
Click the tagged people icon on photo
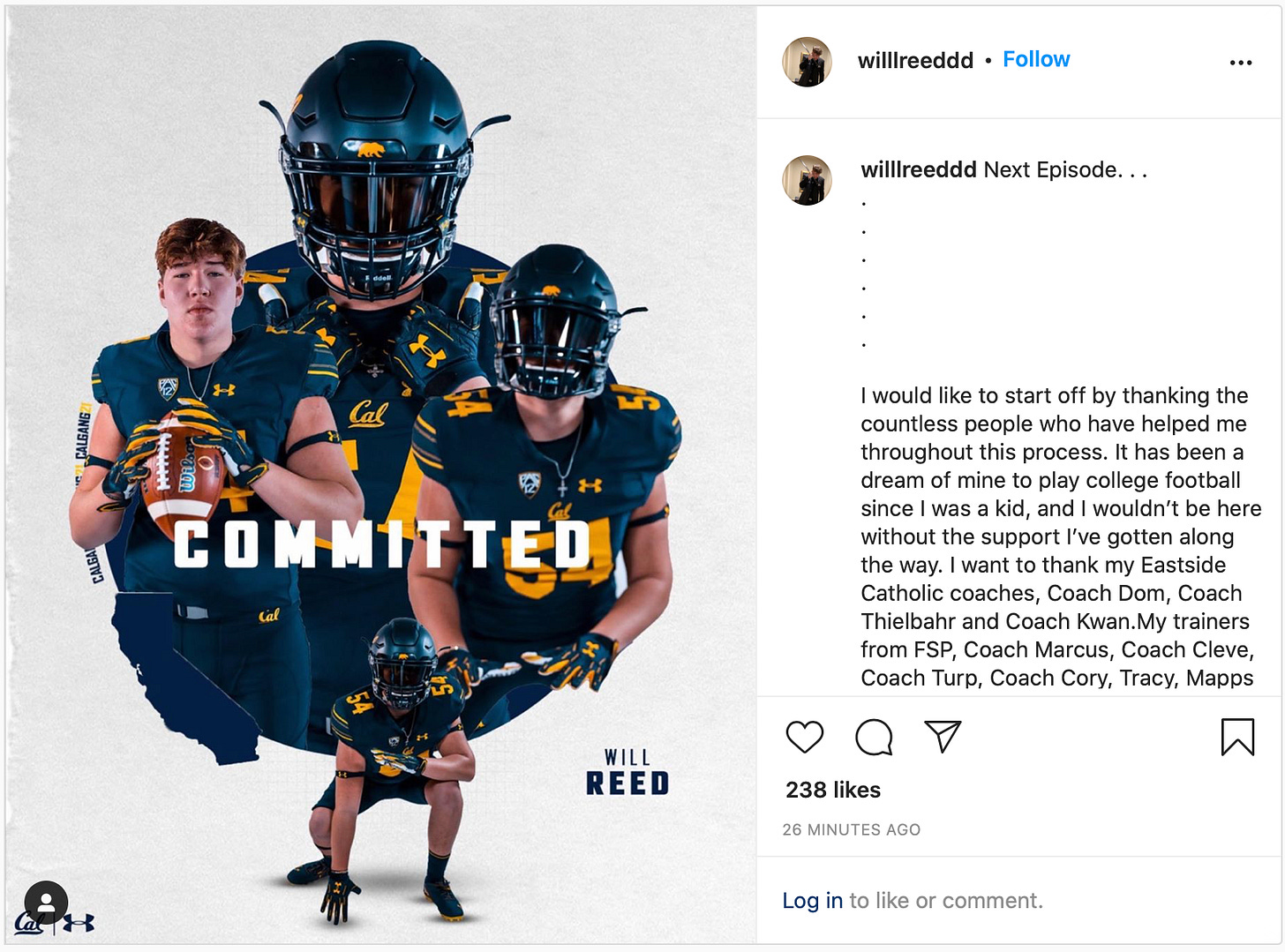tap(46, 903)
